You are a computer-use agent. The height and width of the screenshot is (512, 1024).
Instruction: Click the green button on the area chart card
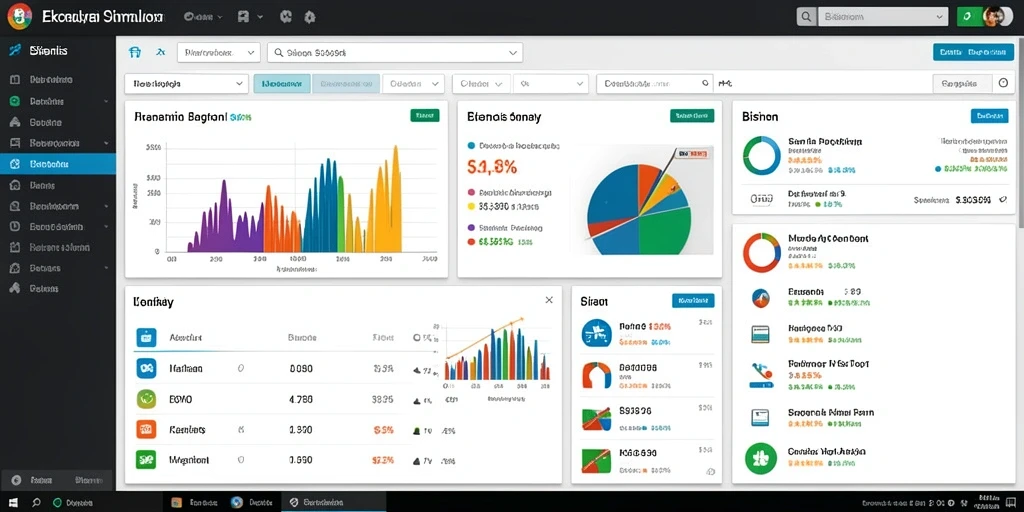tap(424, 116)
